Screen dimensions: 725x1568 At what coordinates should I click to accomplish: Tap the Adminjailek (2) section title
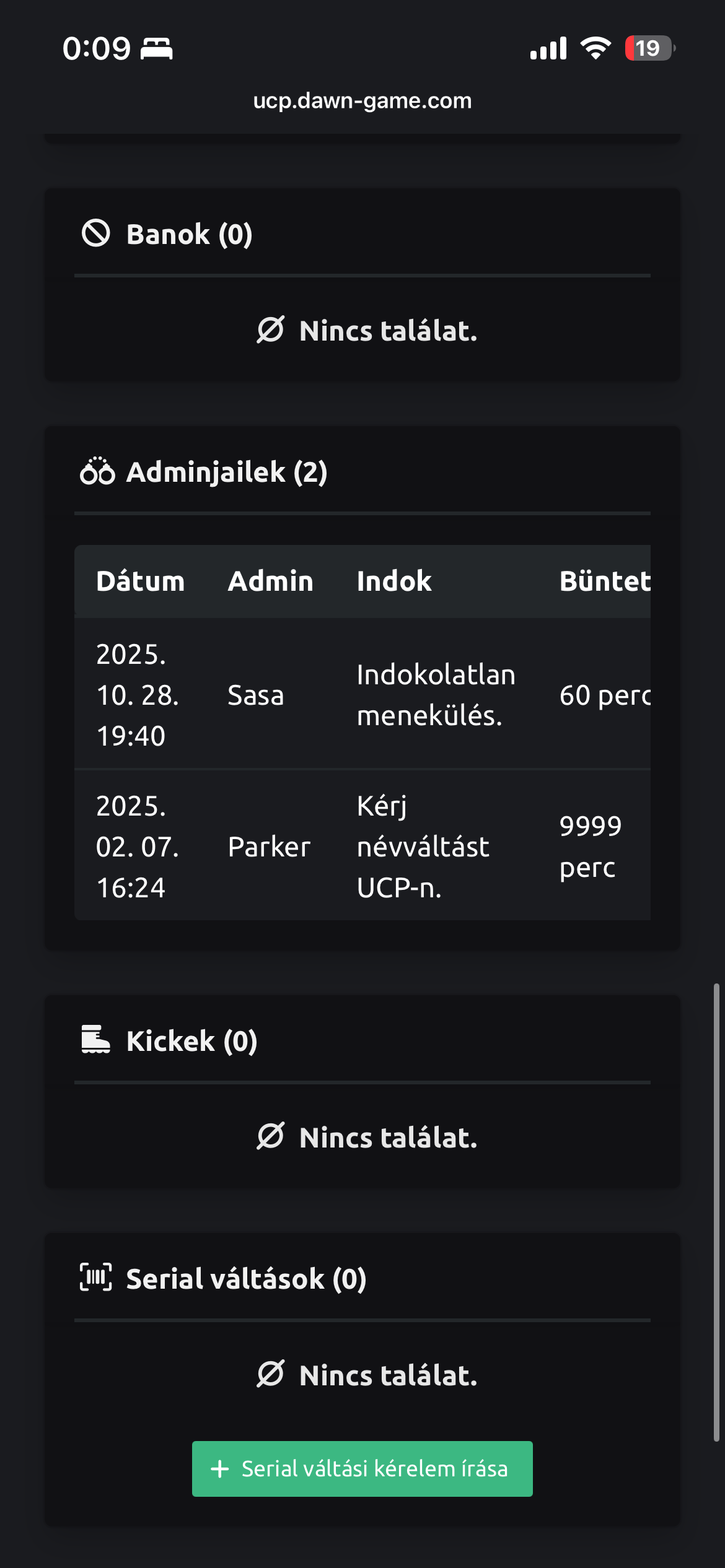pyautogui.click(x=227, y=472)
